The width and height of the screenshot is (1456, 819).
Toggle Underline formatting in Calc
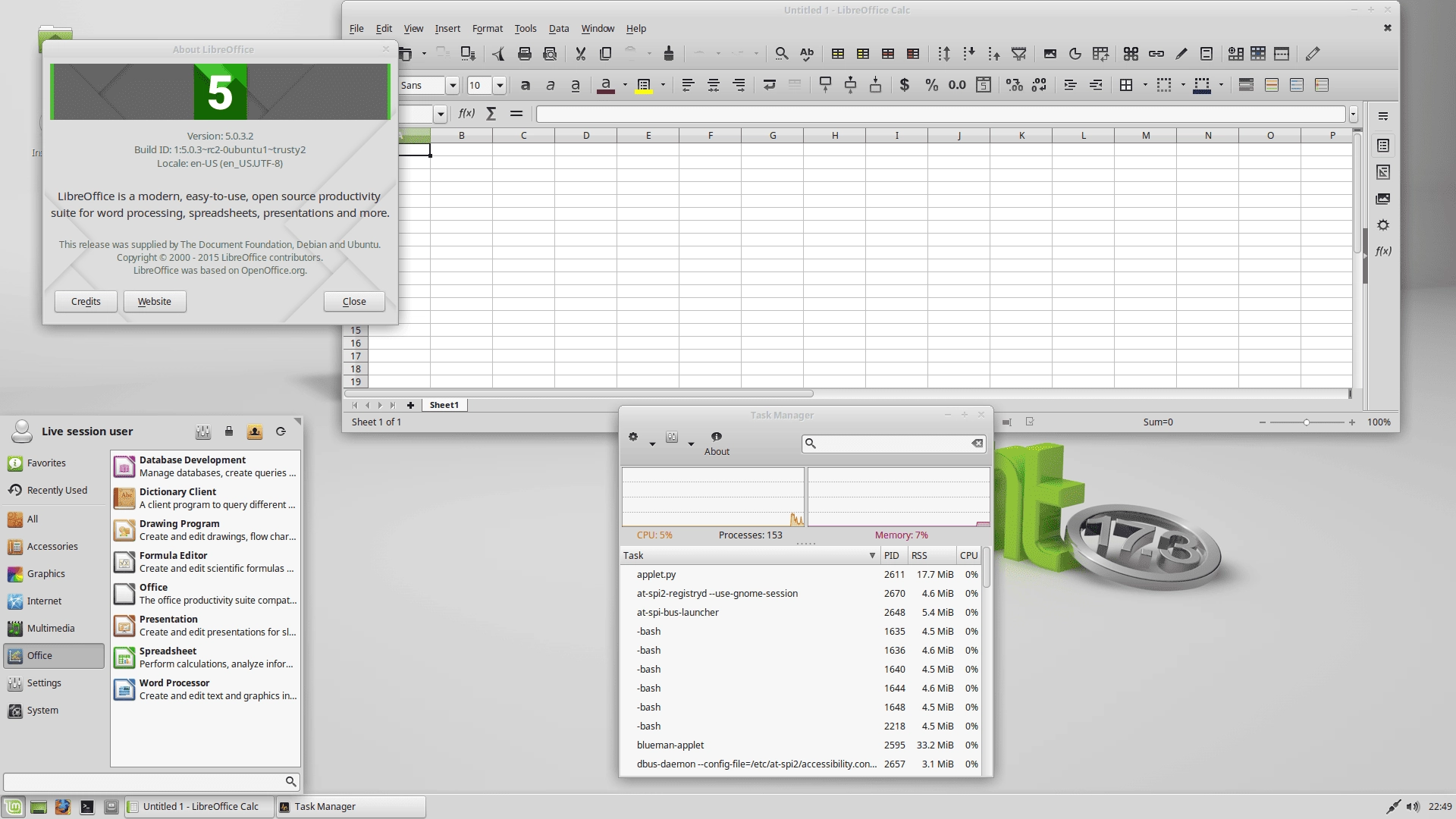tap(576, 85)
